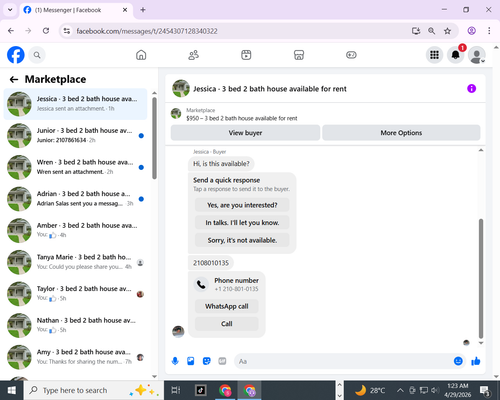Click conversation list scrollbar

coord(154,138)
